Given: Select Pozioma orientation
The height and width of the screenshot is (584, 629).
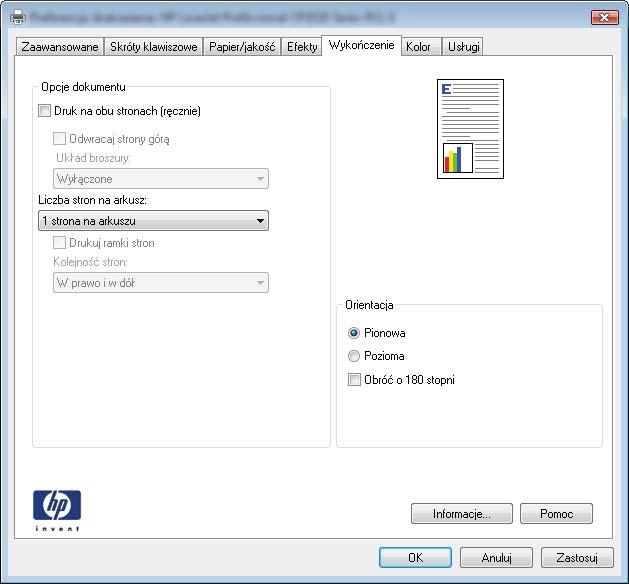Looking at the screenshot, I should (354, 356).
